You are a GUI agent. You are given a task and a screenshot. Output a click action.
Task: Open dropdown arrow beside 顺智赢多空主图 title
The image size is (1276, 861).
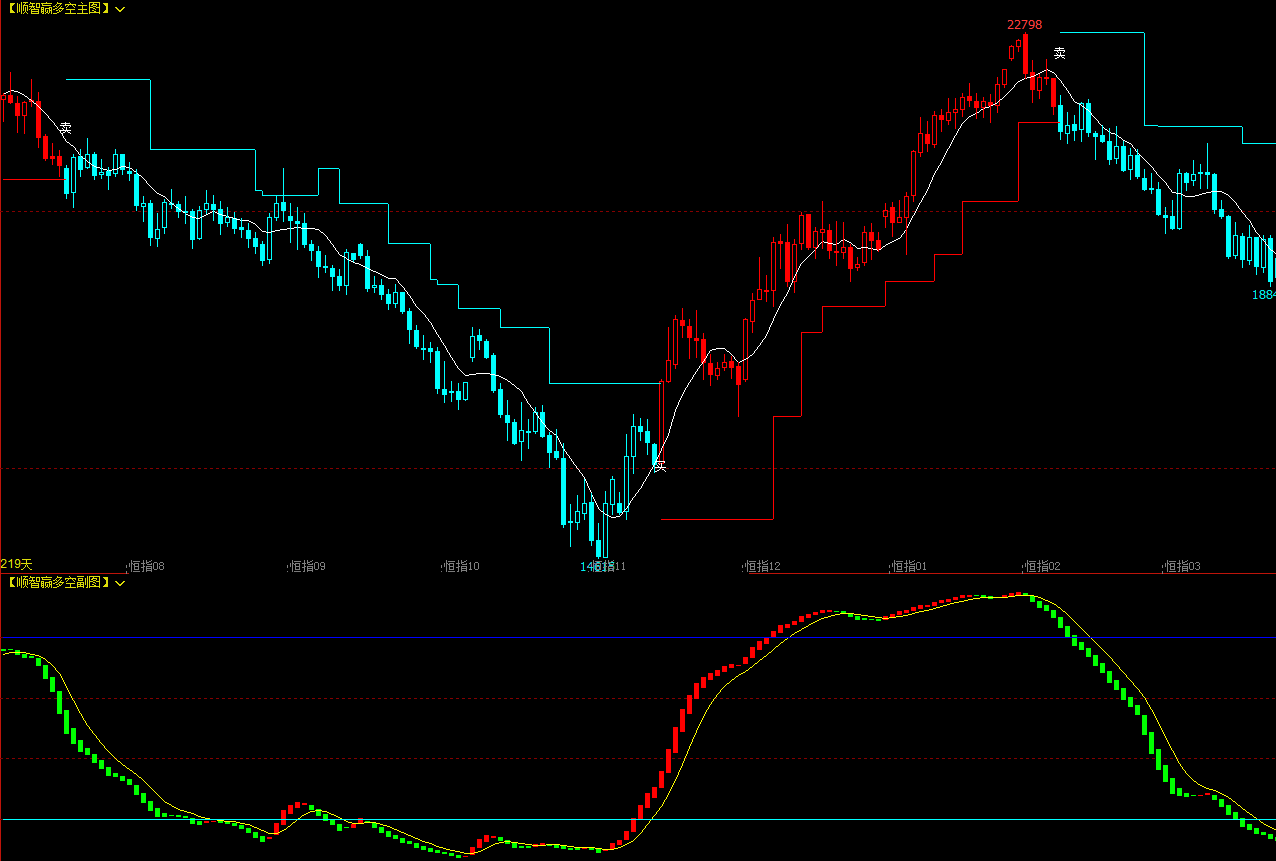tap(120, 9)
